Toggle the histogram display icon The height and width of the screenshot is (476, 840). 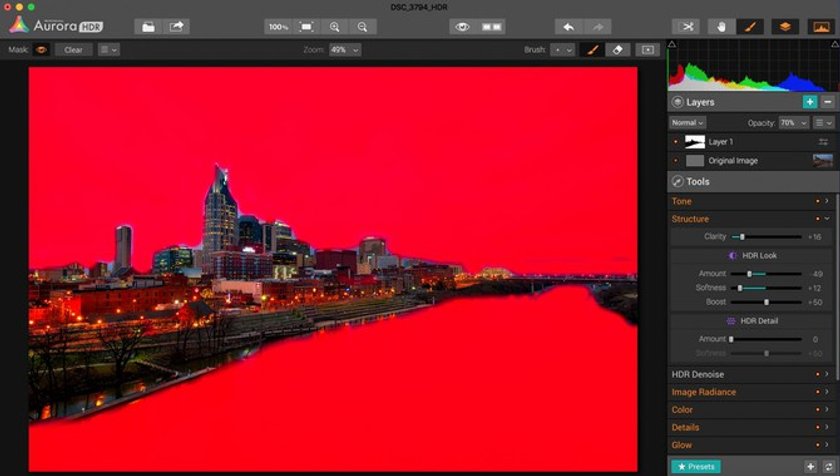click(x=821, y=27)
